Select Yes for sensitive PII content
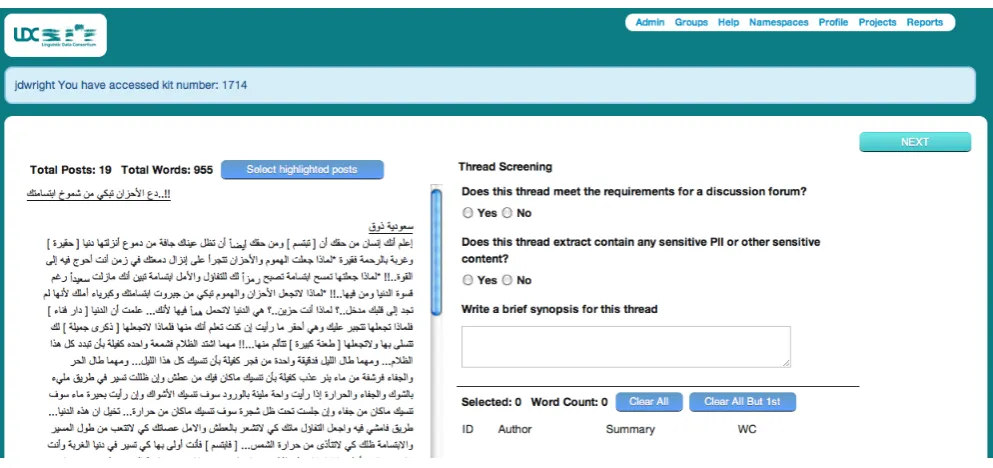Screen dimensions: 993x468 pos(468,280)
